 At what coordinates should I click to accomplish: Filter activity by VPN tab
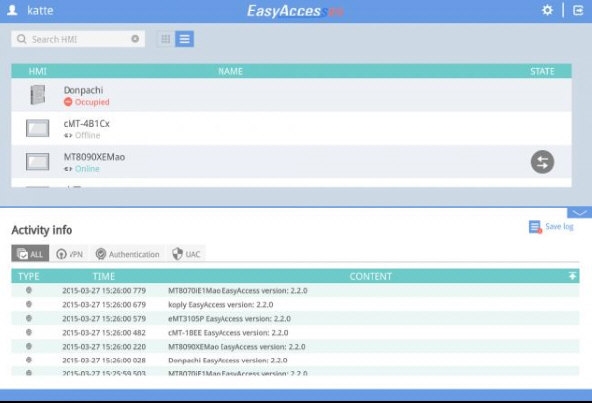click(x=69, y=254)
